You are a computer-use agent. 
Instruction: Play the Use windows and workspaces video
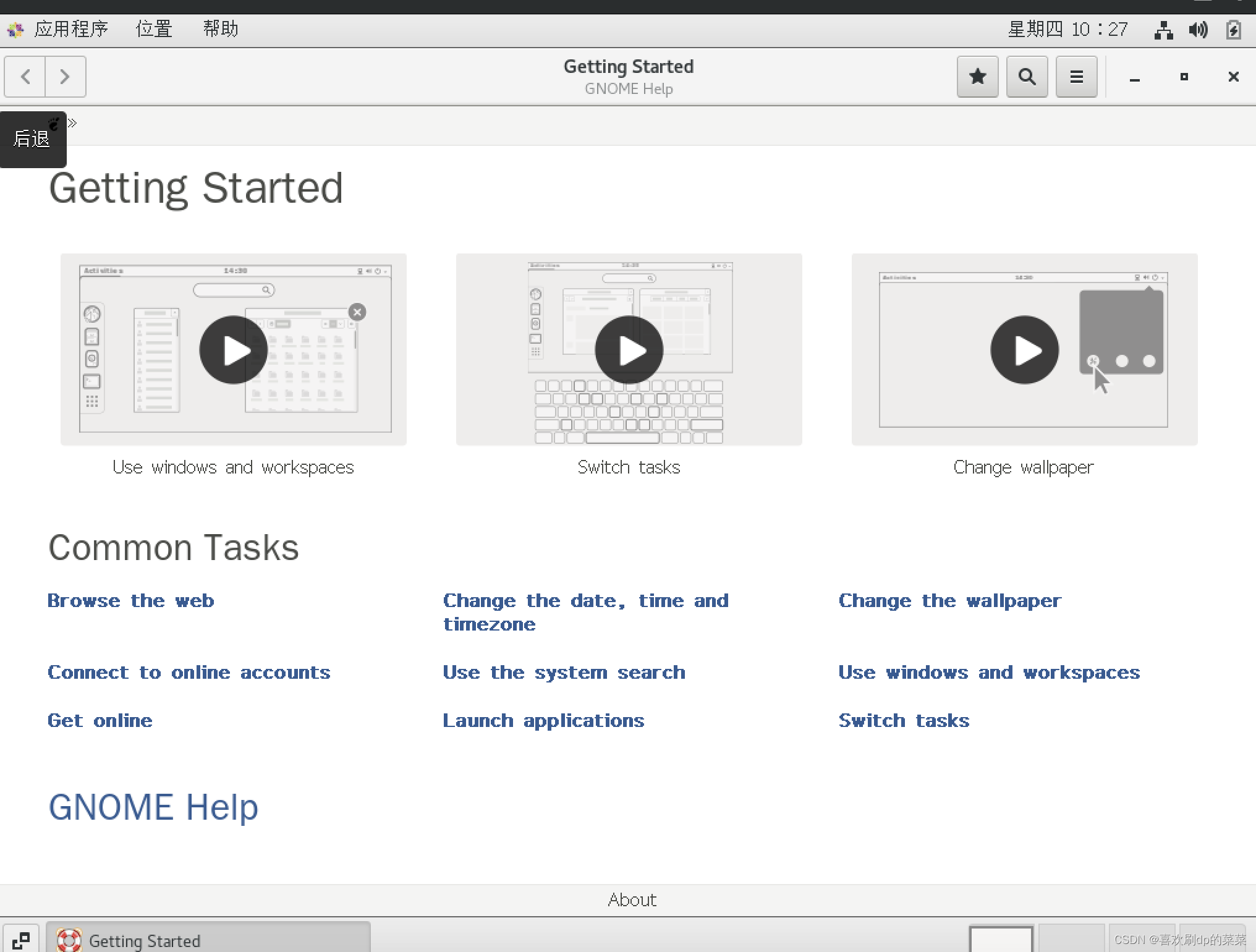click(233, 350)
